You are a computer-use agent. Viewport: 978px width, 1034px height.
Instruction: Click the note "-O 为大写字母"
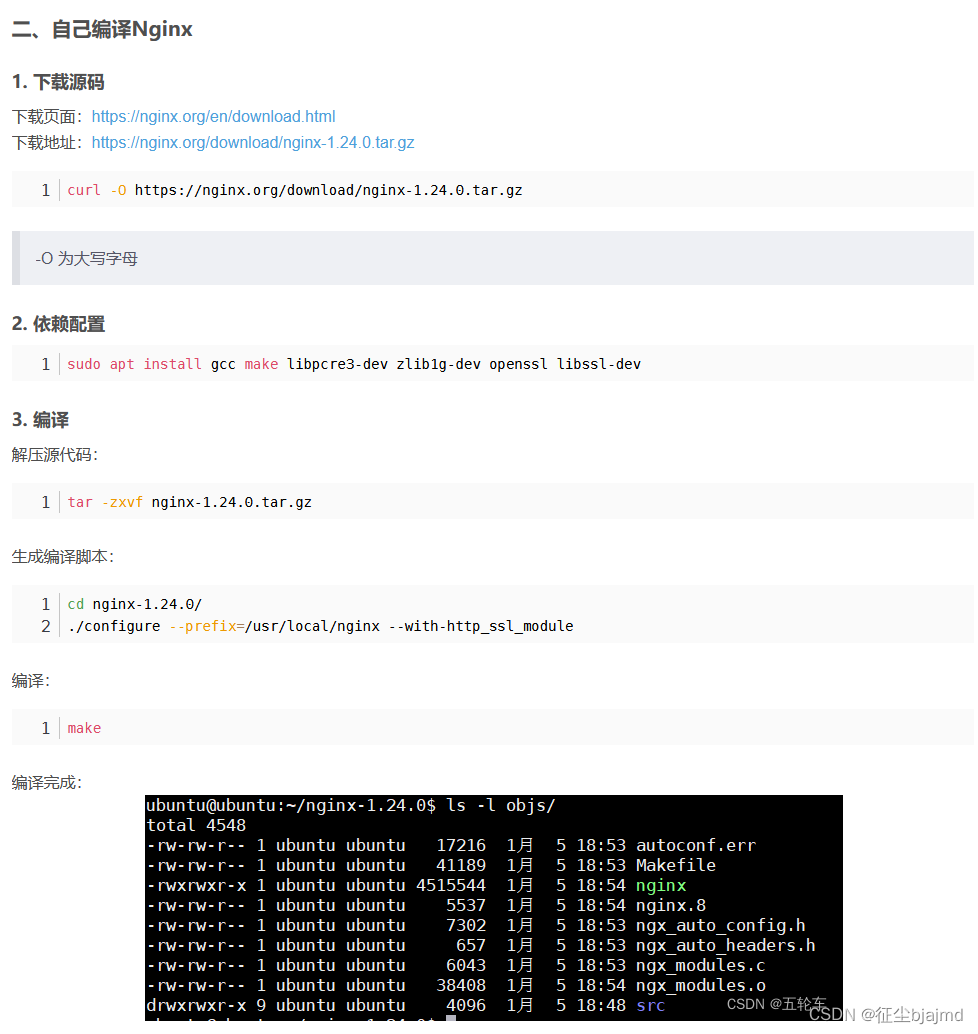pyautogui.click(x=86, y=258)
